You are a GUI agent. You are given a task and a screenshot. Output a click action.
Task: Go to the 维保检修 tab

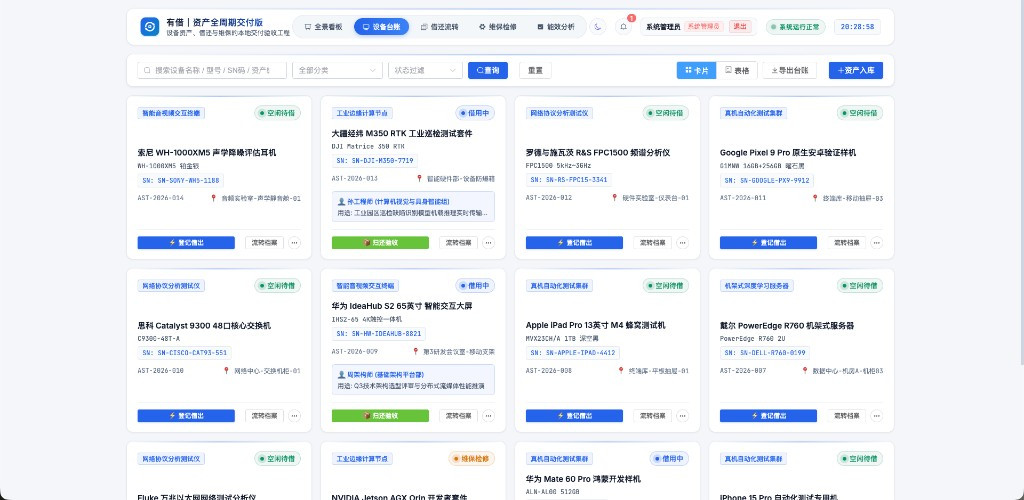coord(498,27)
